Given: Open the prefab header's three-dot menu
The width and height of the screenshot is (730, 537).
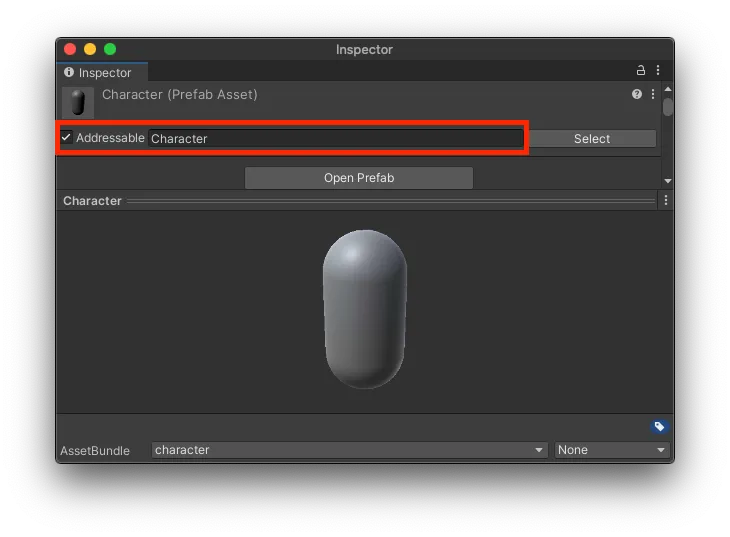Looking at the screenshot, I should (653, 95).
